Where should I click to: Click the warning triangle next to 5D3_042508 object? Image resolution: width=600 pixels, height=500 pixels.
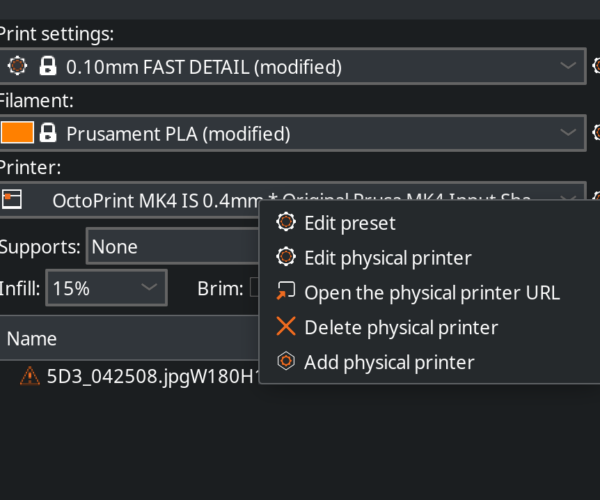click(29, 376)
